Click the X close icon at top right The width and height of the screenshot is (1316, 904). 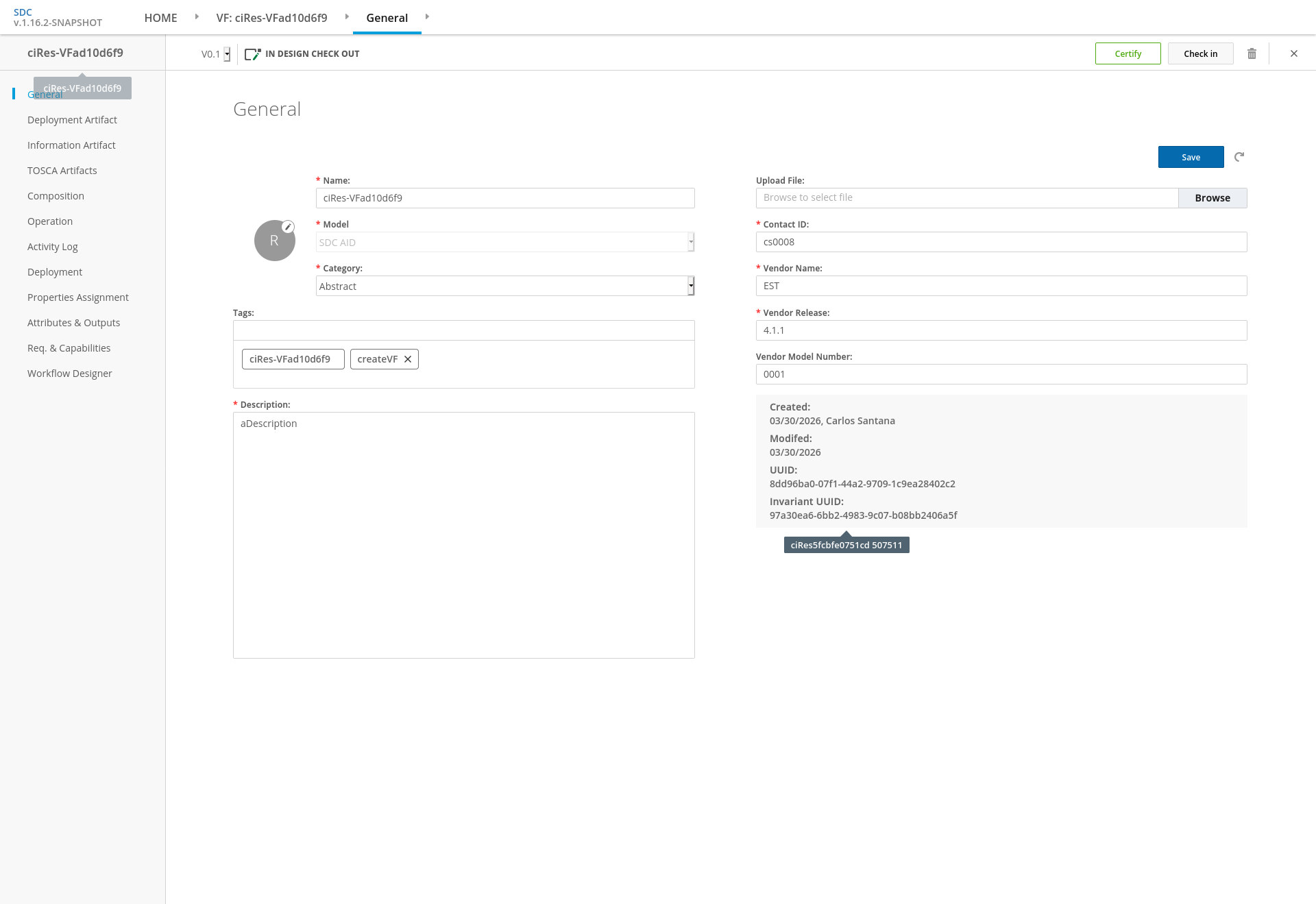coord(1294,53)
